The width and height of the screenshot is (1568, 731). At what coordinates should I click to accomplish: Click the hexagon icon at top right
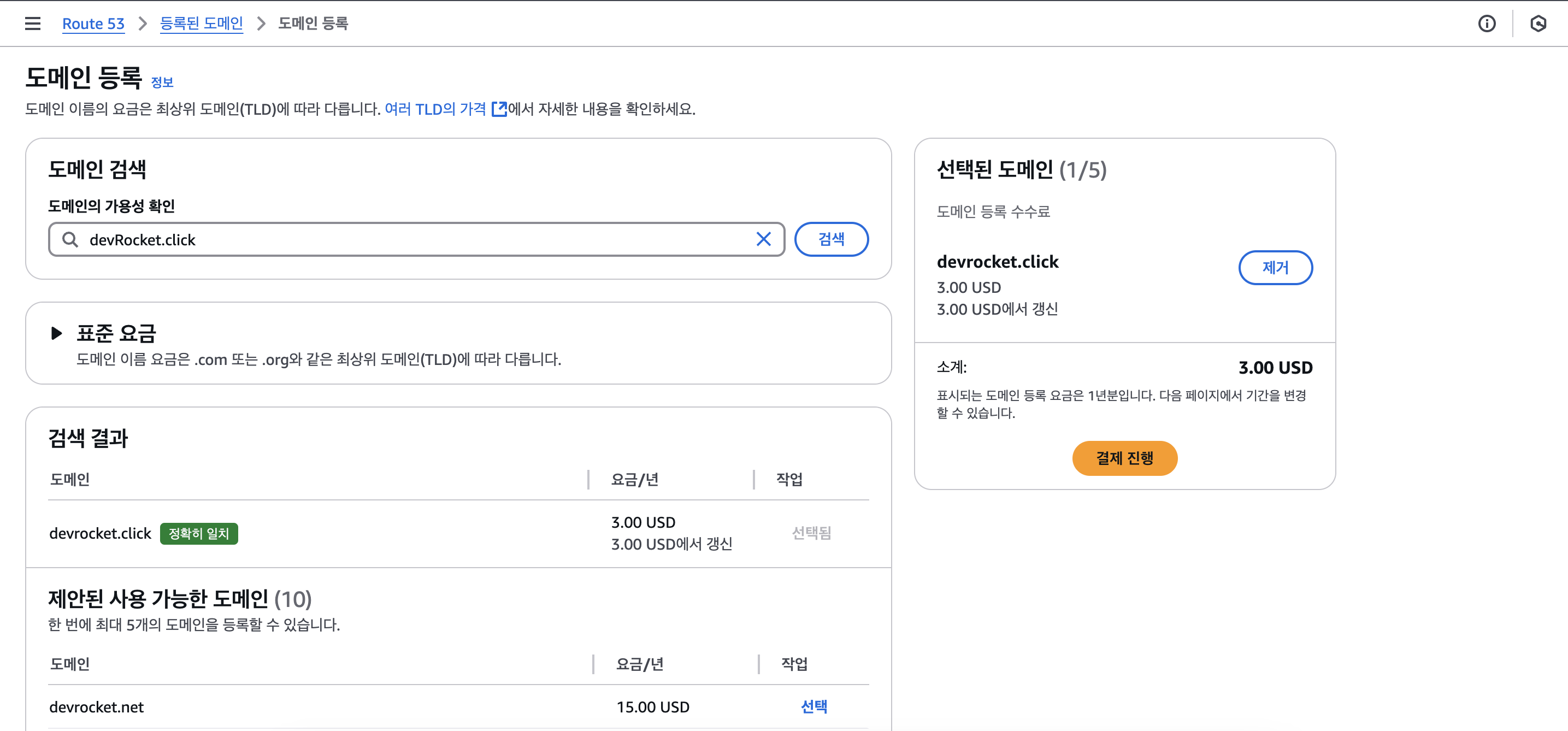1537,23
